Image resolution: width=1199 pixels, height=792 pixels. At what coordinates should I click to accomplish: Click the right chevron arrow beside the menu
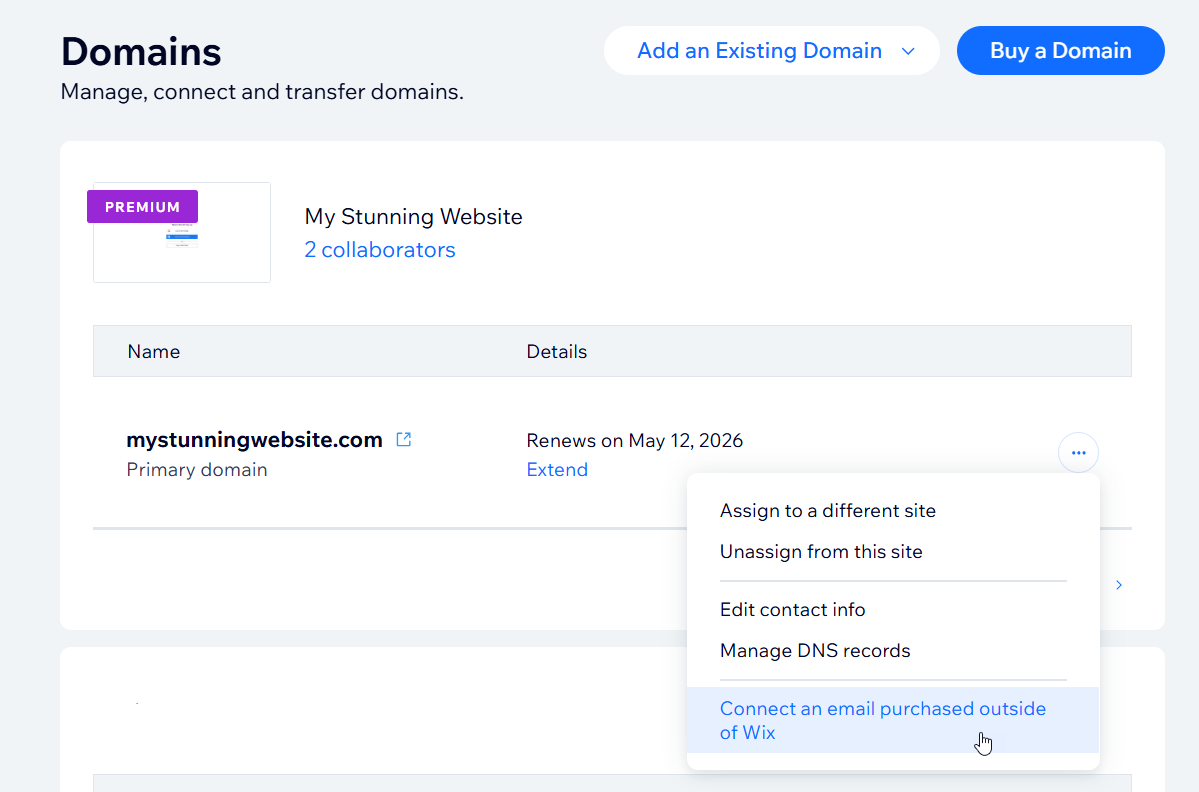1119,585
